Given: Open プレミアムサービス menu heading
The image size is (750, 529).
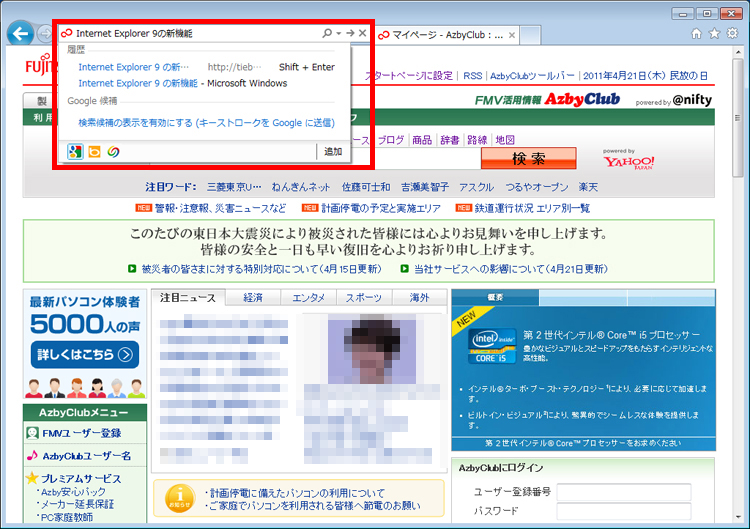Looking at the screenshot, I should [80, 478].
